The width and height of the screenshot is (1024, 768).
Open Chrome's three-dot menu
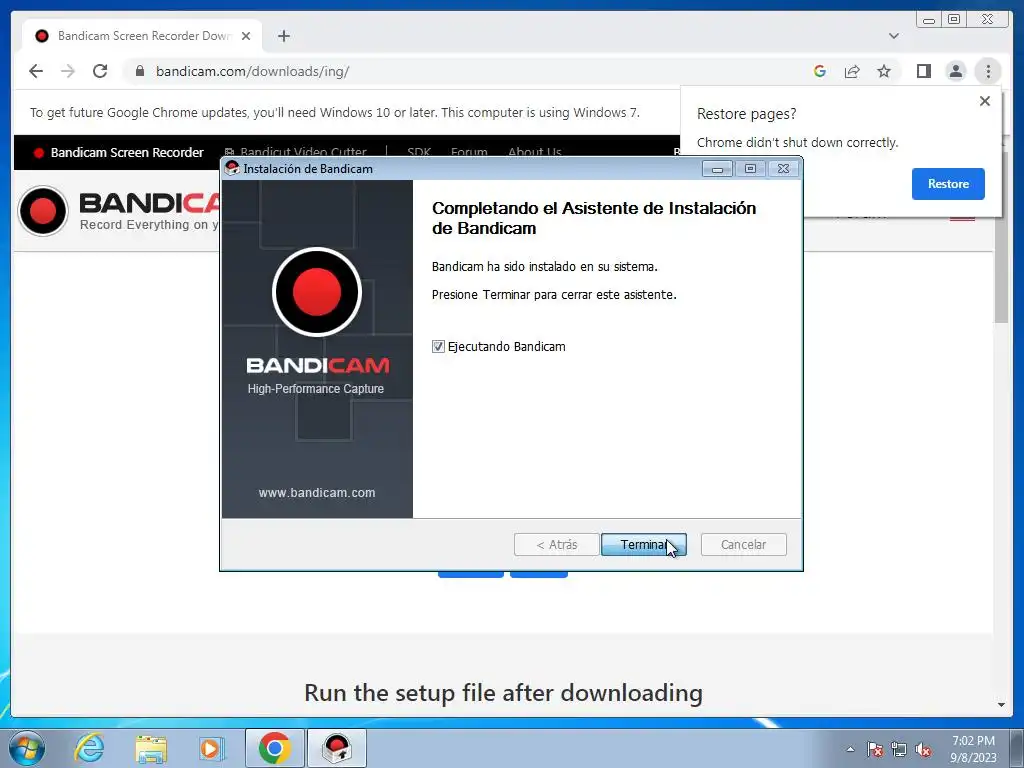988,71
